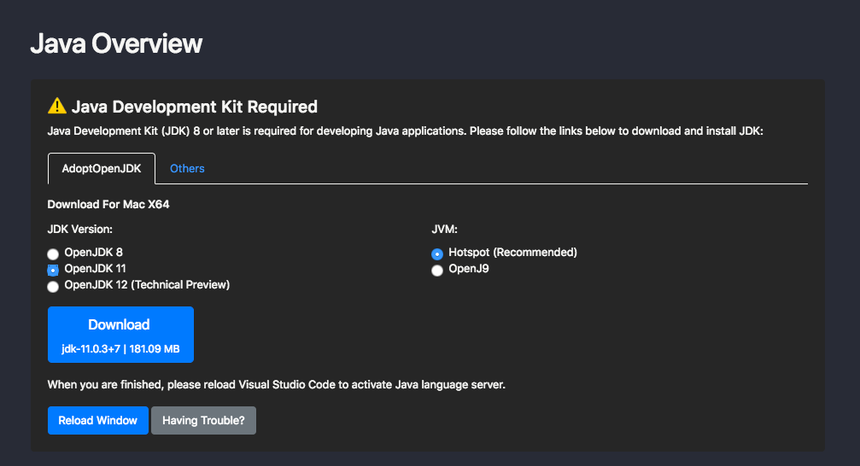Click the Reload Window button
Image resolution: width=860 pixels, height=466 pixels.
pyautogui.click(x=97, y=420)
